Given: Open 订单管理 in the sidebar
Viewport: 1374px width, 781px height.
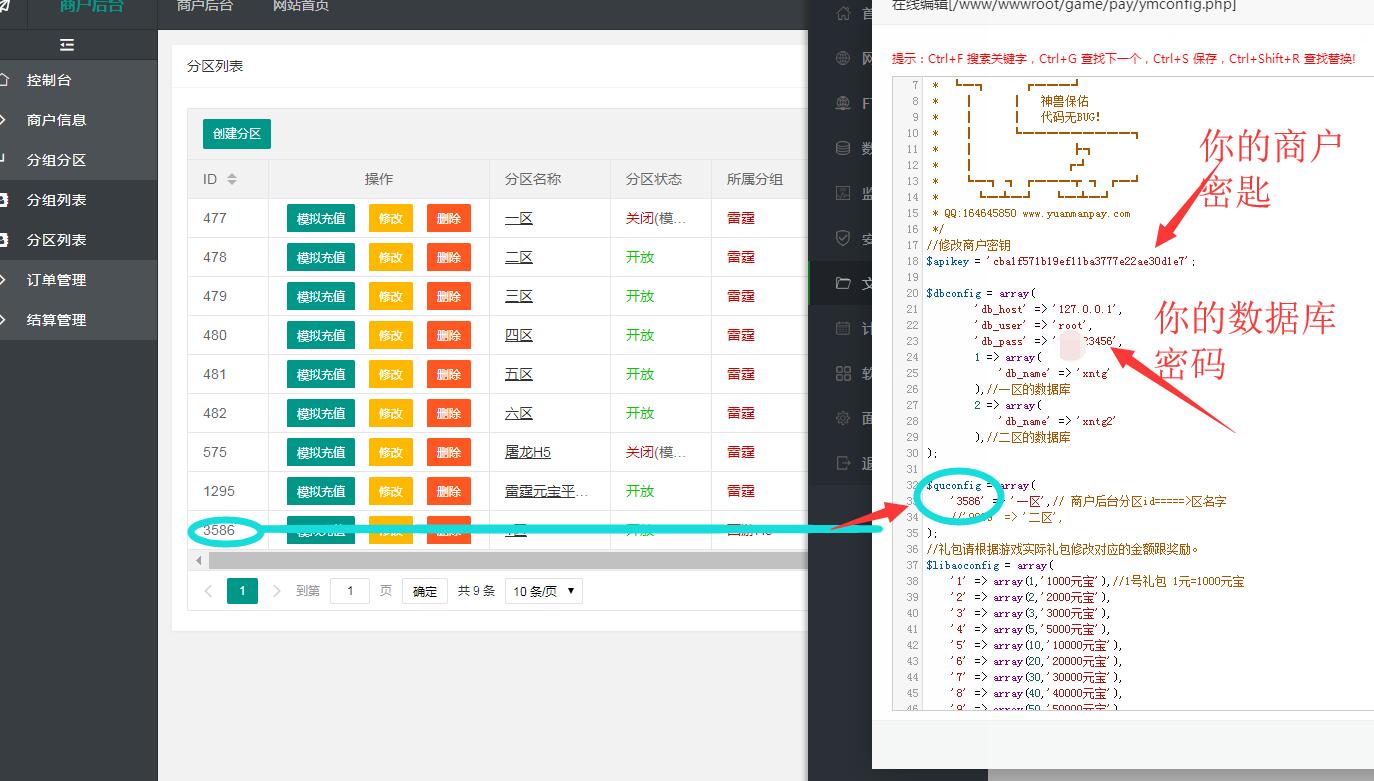Looking at the screenshot, I should click(x=56, y=280).
